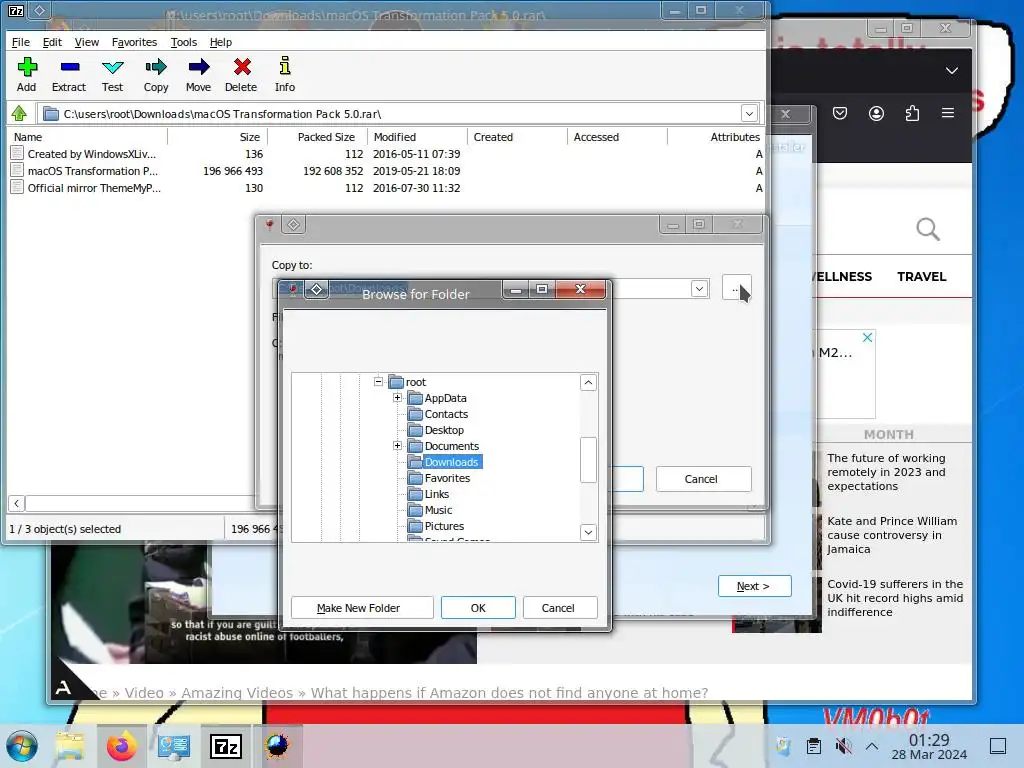Select the root folder in tree
The image size is (1024, 768).
[x=408, y=382]
